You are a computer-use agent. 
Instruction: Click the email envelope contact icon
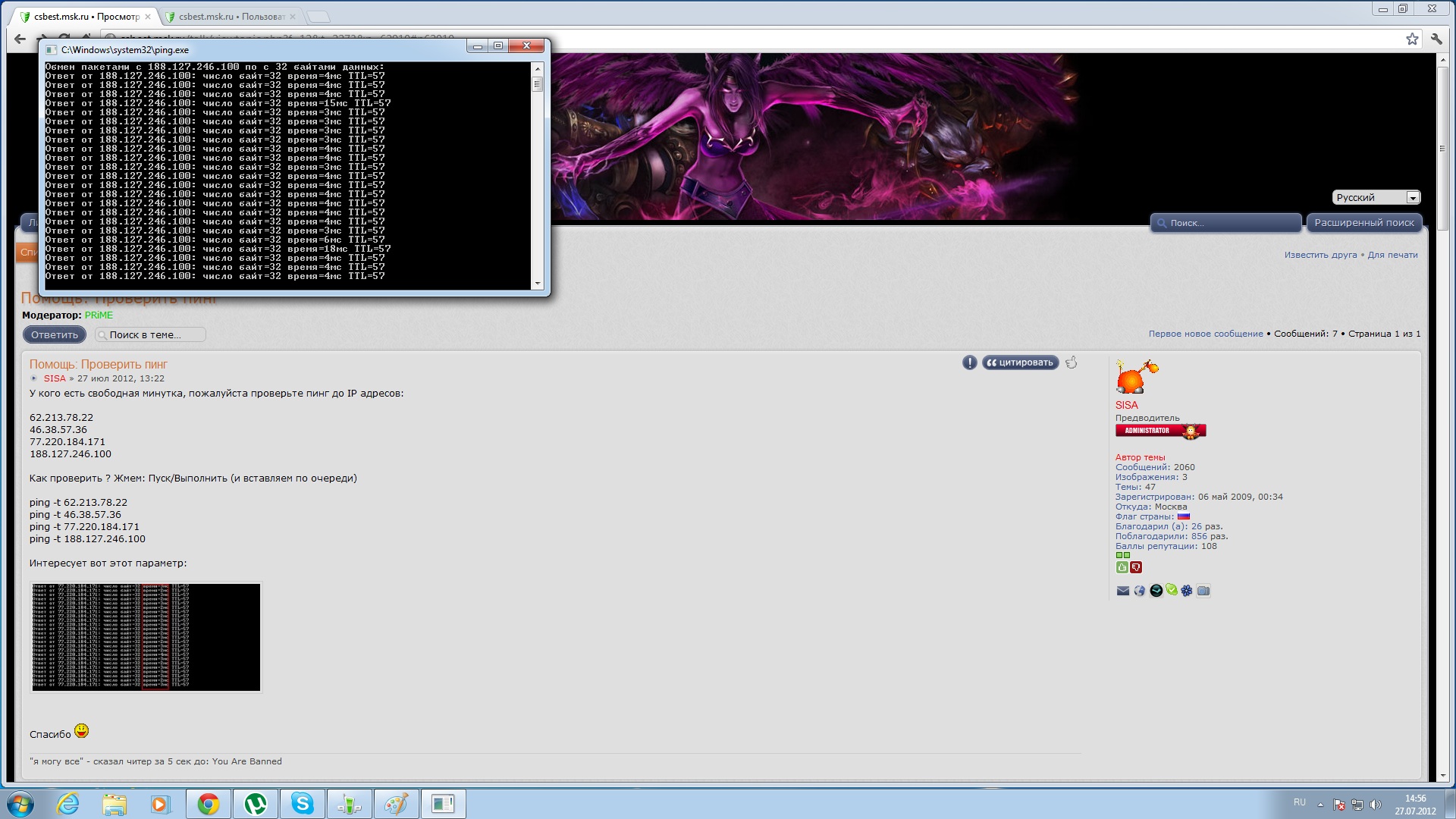point(1123,591)
